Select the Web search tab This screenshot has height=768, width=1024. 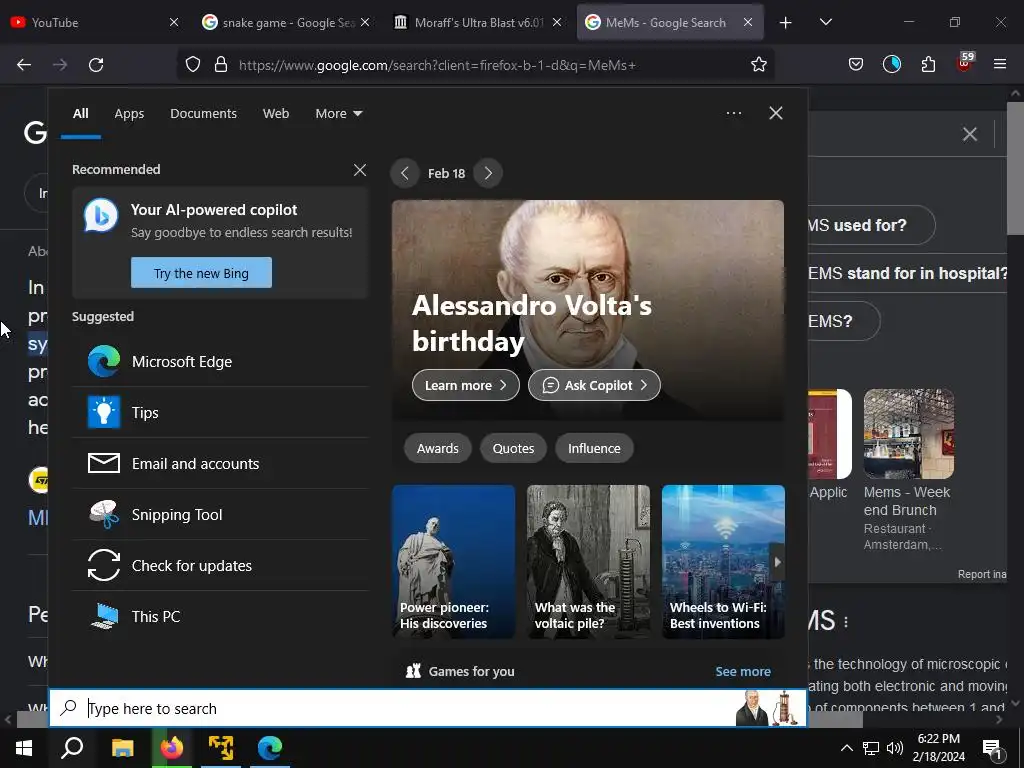click(276, 114)
